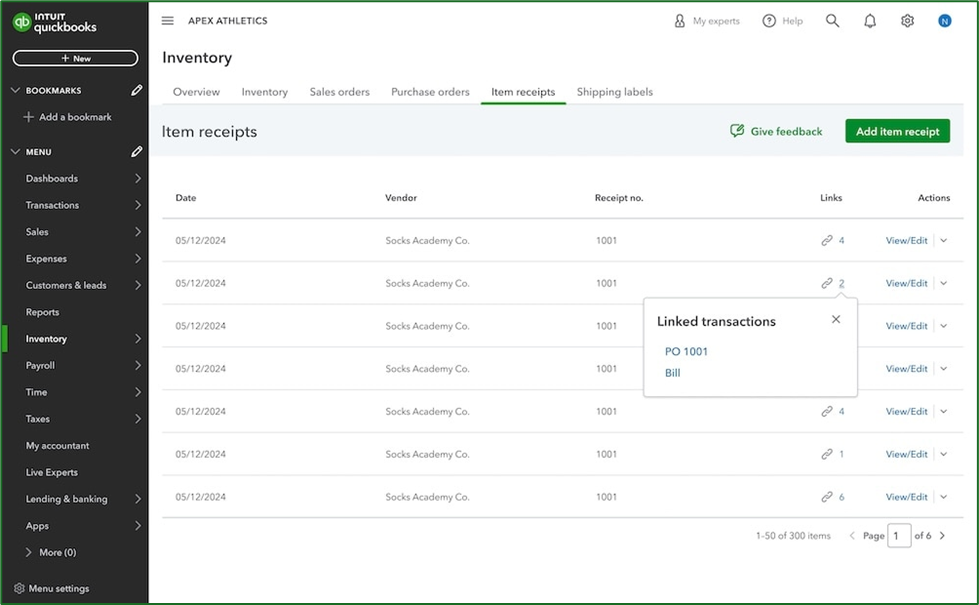Edit bookmarks with the pencil icon
The height and width of the screenshot is (605, 979).
coord(137,91)
